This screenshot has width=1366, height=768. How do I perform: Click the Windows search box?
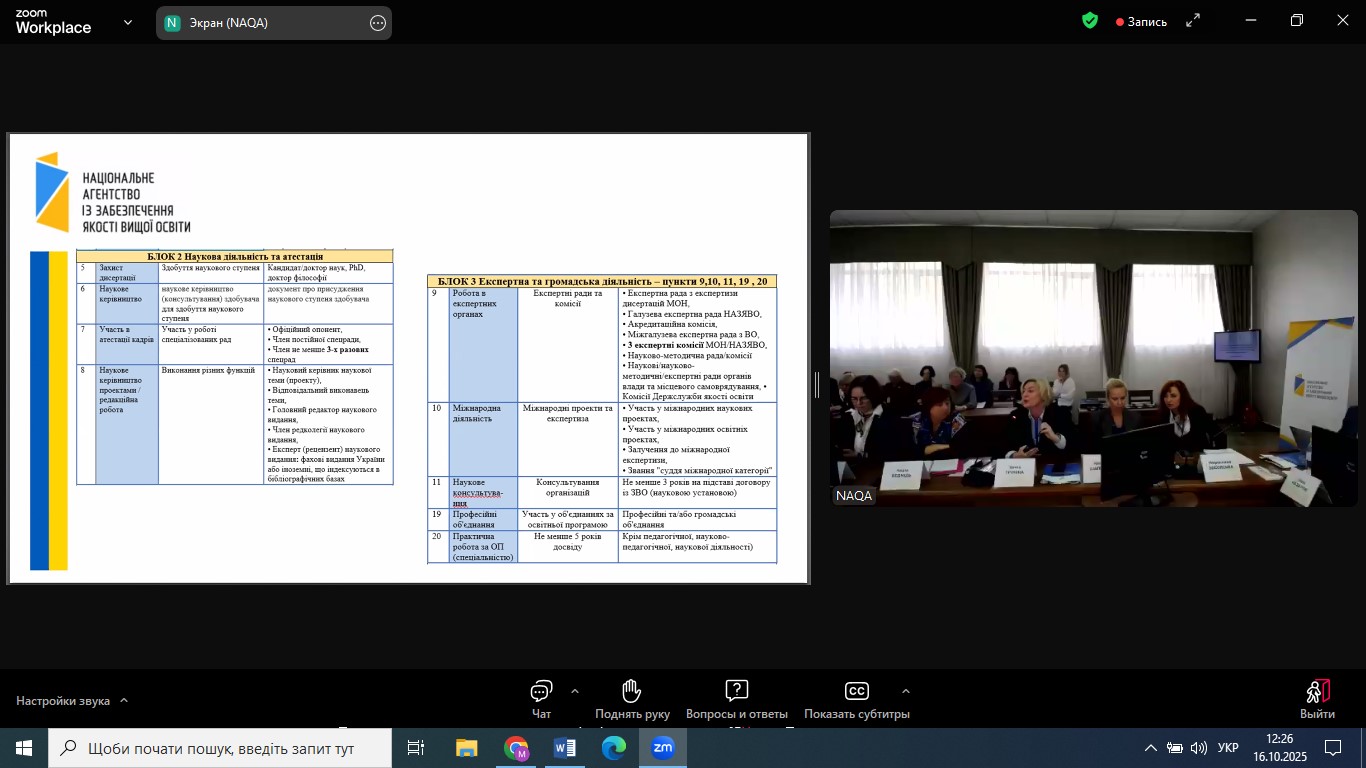coord(220,748)
